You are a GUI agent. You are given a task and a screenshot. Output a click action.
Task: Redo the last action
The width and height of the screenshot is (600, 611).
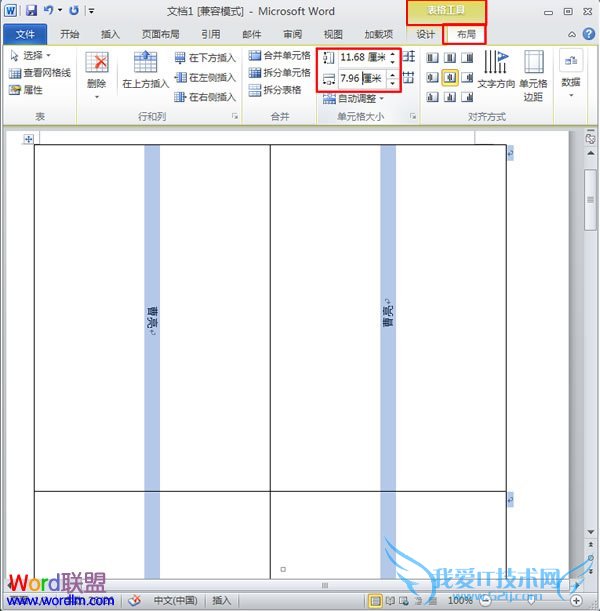[x=74, y=11]
